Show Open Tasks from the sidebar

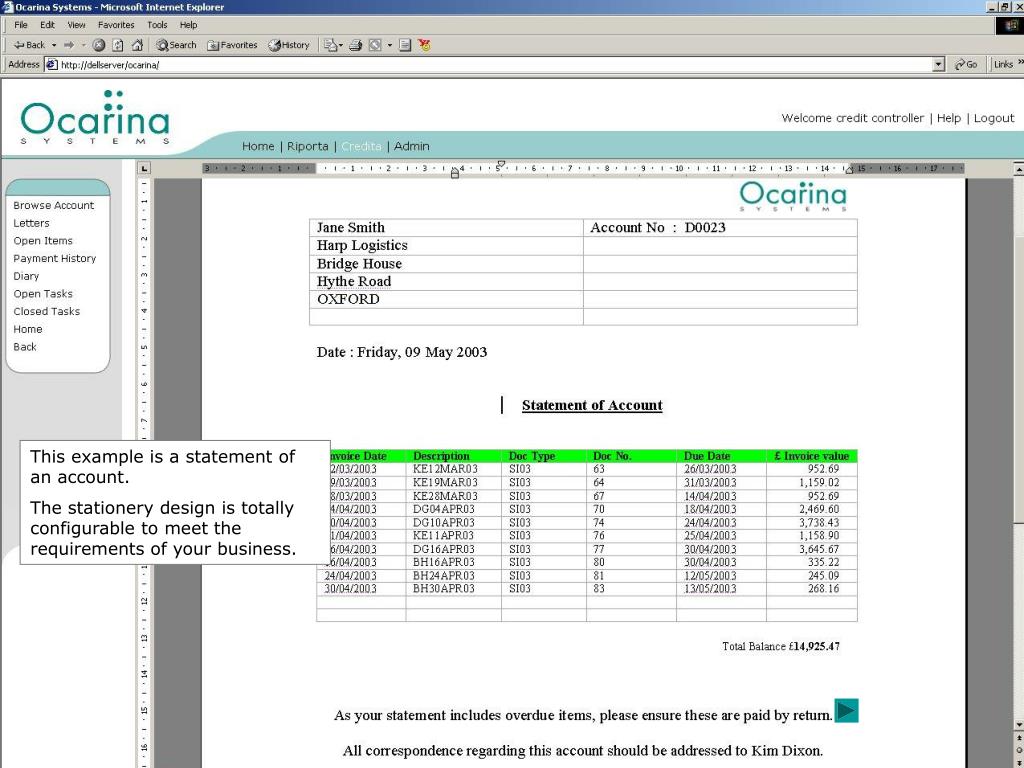(43, 293)
